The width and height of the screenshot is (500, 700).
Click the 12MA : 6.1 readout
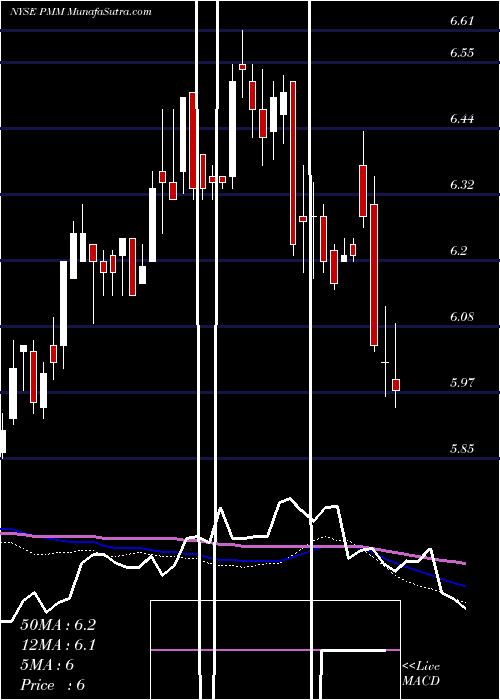click(58, 645)
